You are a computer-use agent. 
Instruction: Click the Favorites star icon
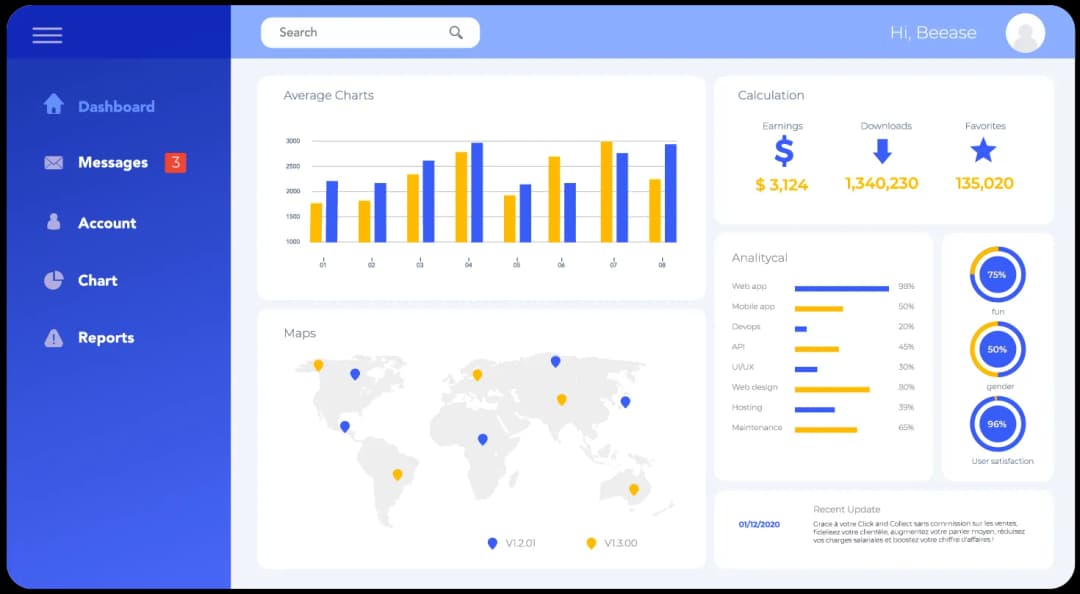pyautogui.click(x=984, y=151)
